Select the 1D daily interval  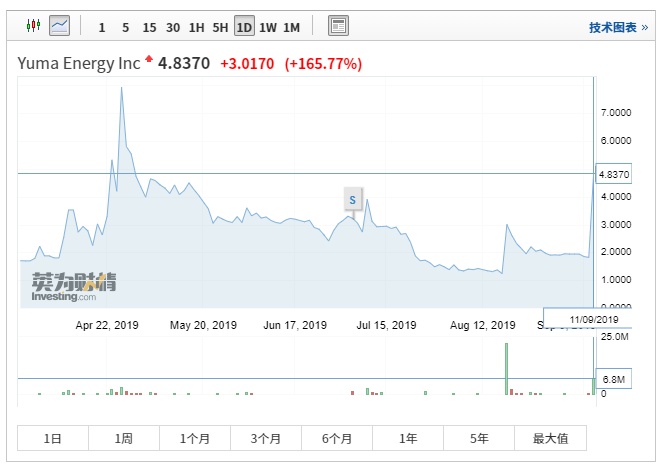click(244, 28)
